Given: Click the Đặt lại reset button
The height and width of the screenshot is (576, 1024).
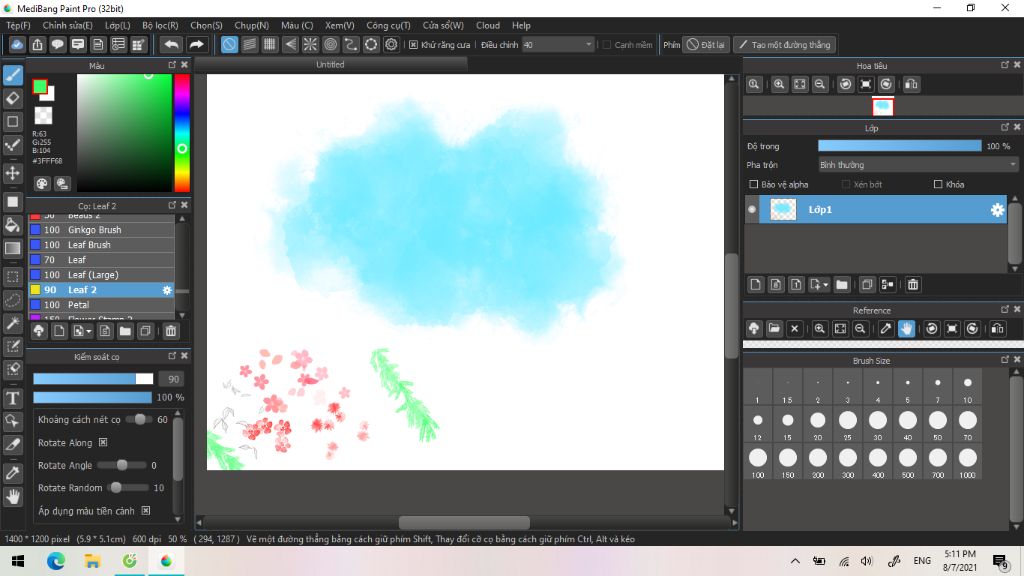Looking at the screenshot, I should 706,45.
